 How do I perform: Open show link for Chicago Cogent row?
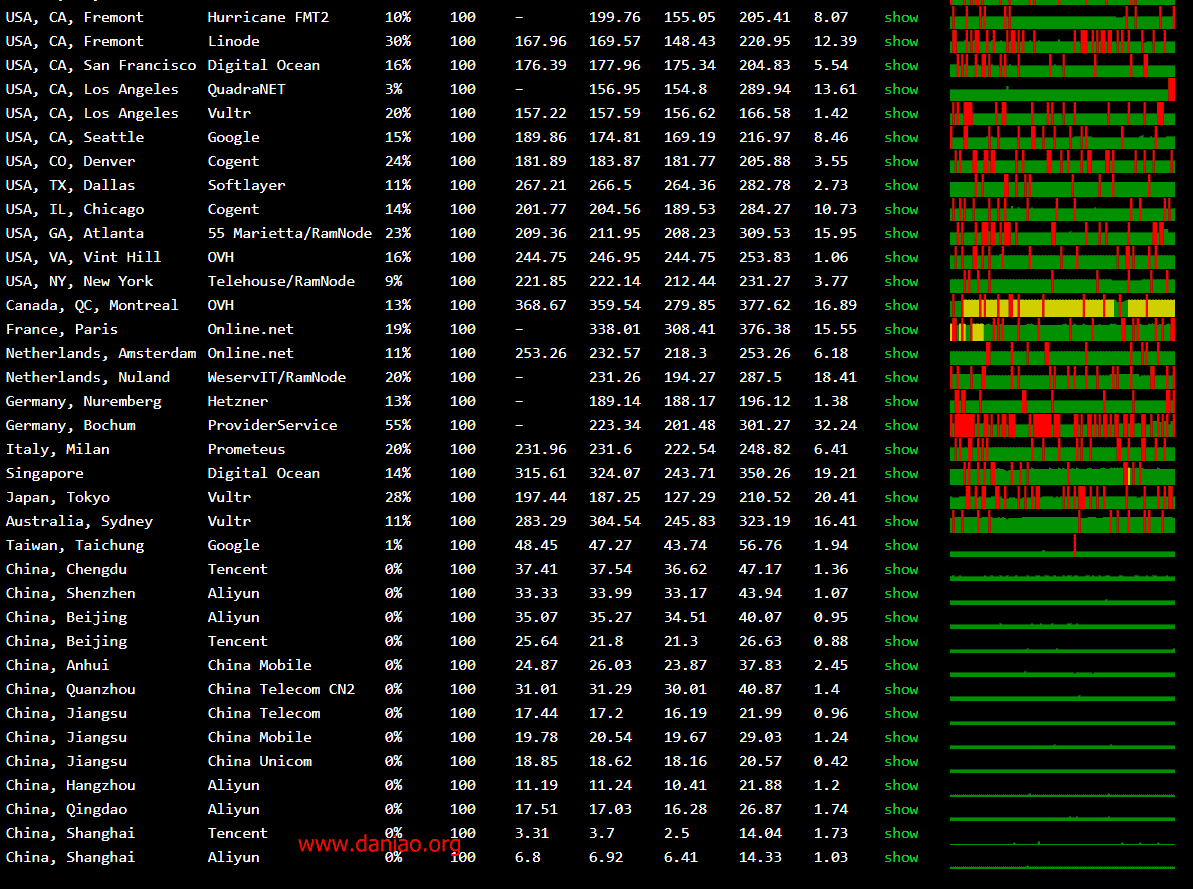[901, 209]
